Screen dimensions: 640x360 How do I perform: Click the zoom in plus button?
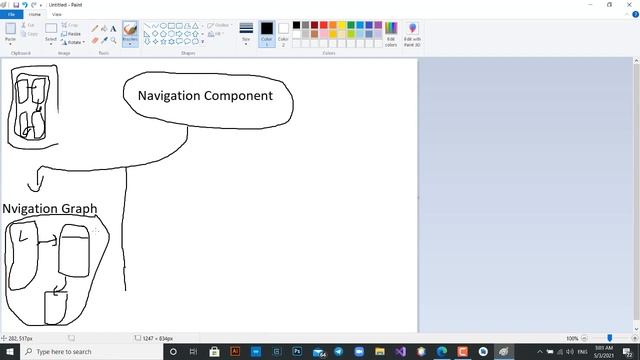pos(634,338)
